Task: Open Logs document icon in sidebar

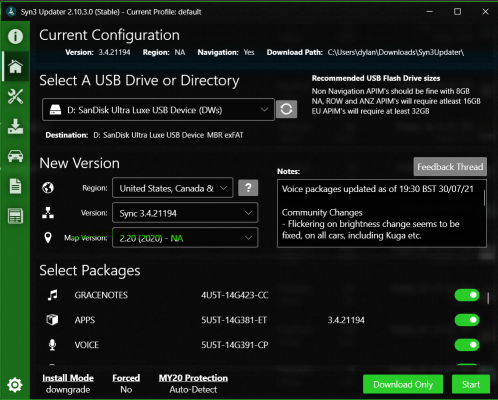Action: [x=15, y=186]
